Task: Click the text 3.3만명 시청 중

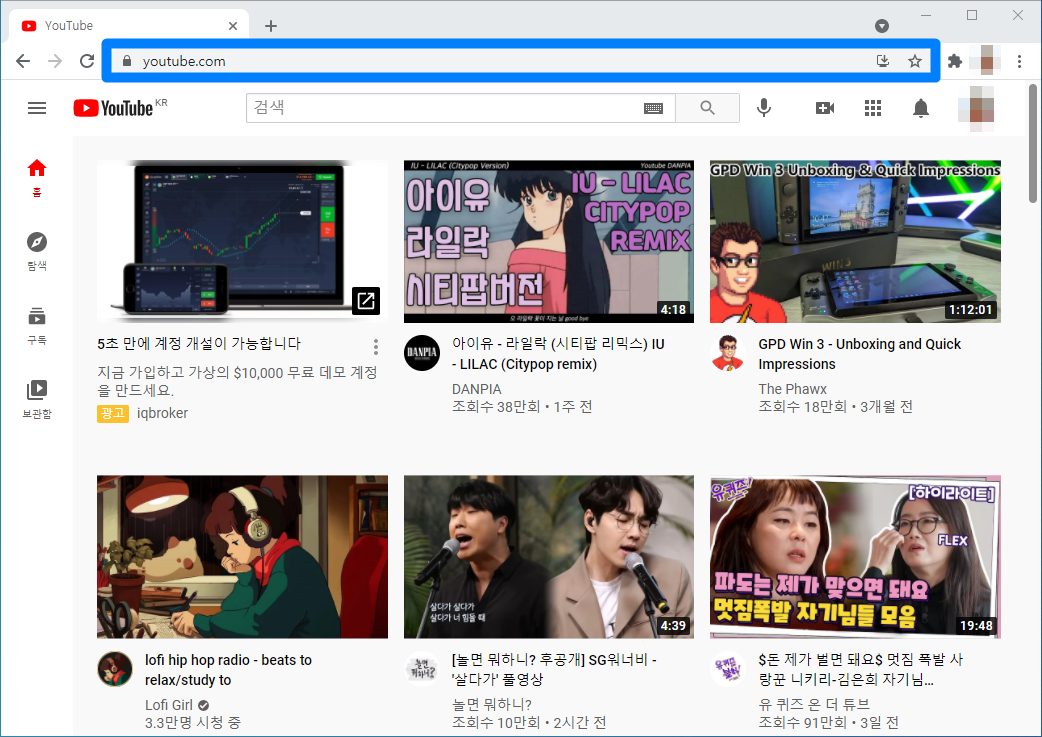Action: (x=193, y=723)
